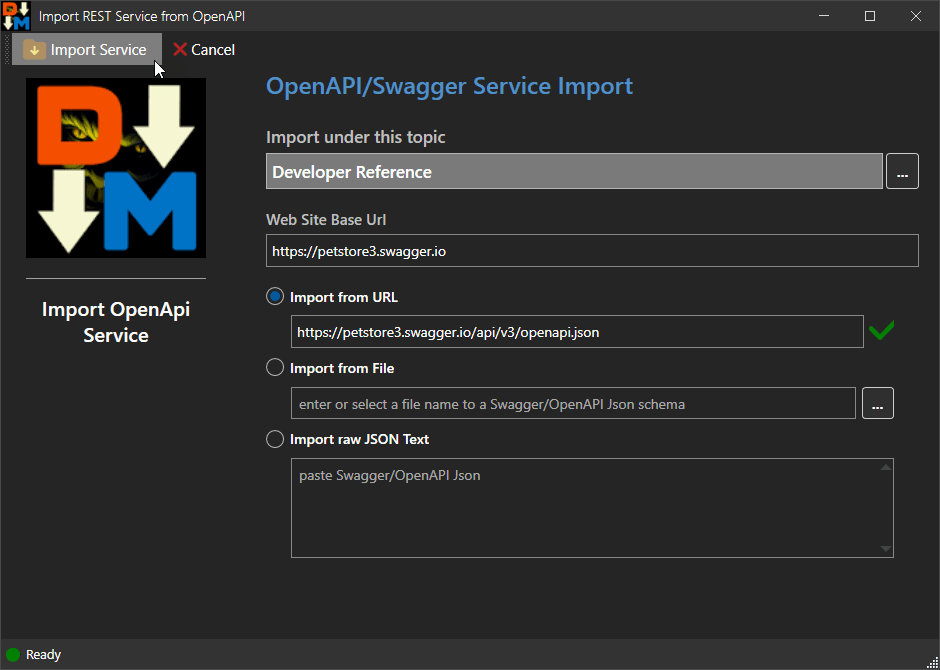Viewport: 940px width, 670px height.
Task: Maximize the Import REST Service window
Action: 870,16
